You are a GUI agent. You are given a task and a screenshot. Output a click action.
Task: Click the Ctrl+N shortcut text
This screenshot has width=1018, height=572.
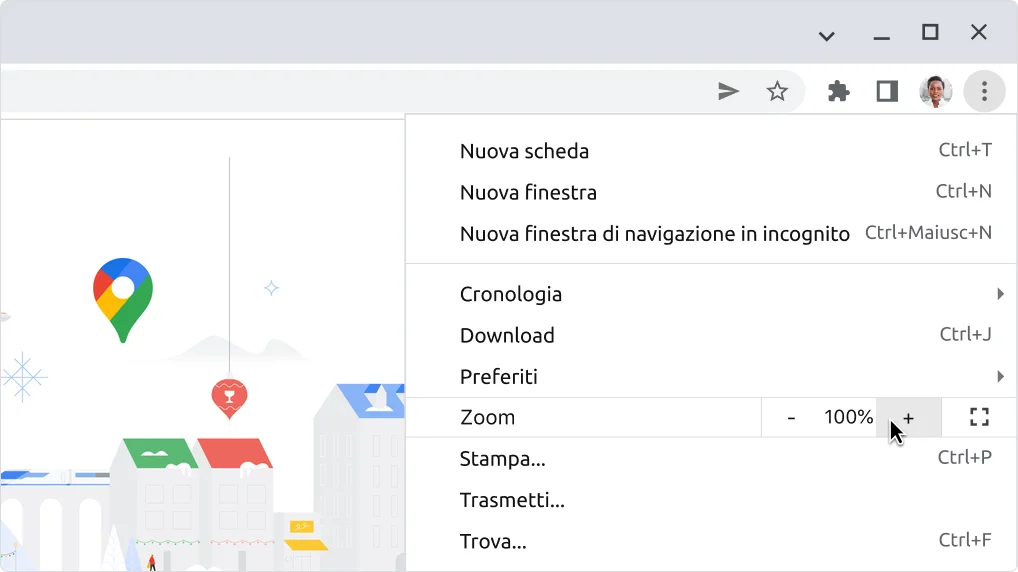coord(963,191)
